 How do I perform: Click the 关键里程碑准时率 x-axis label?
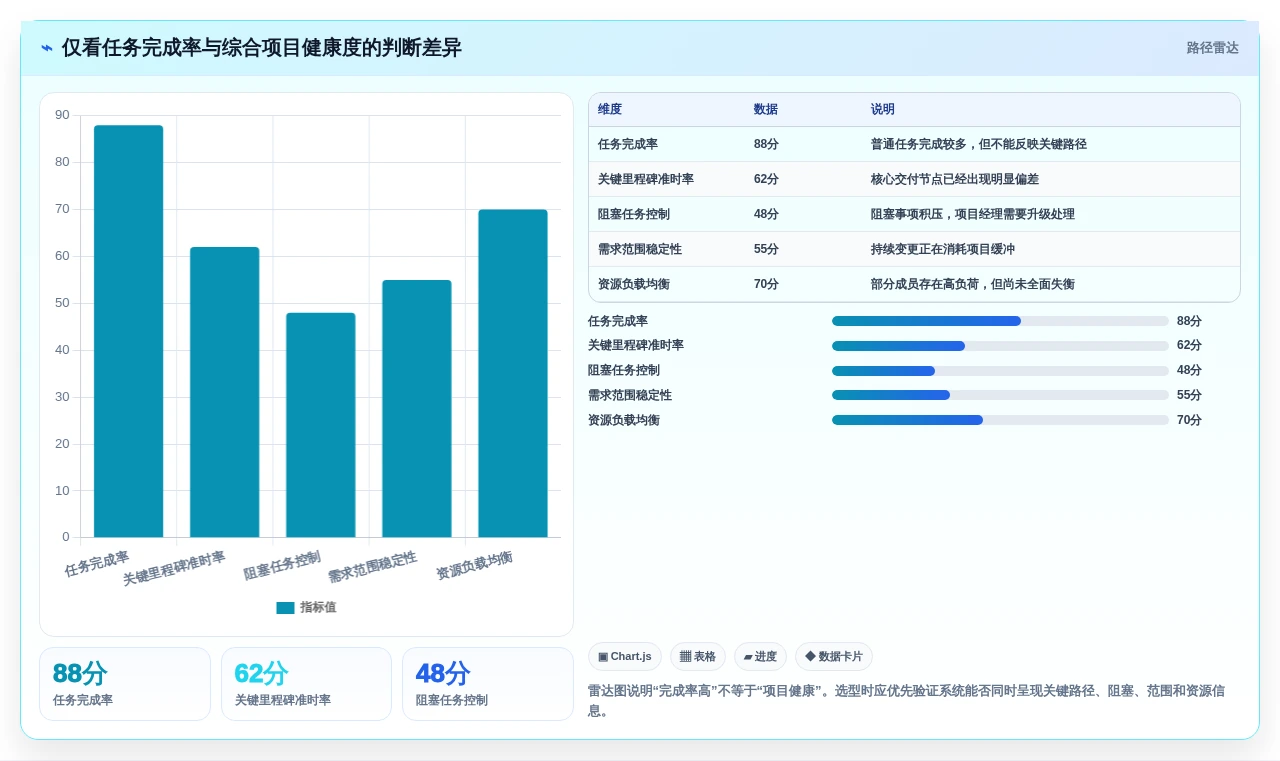click(174, 568)
